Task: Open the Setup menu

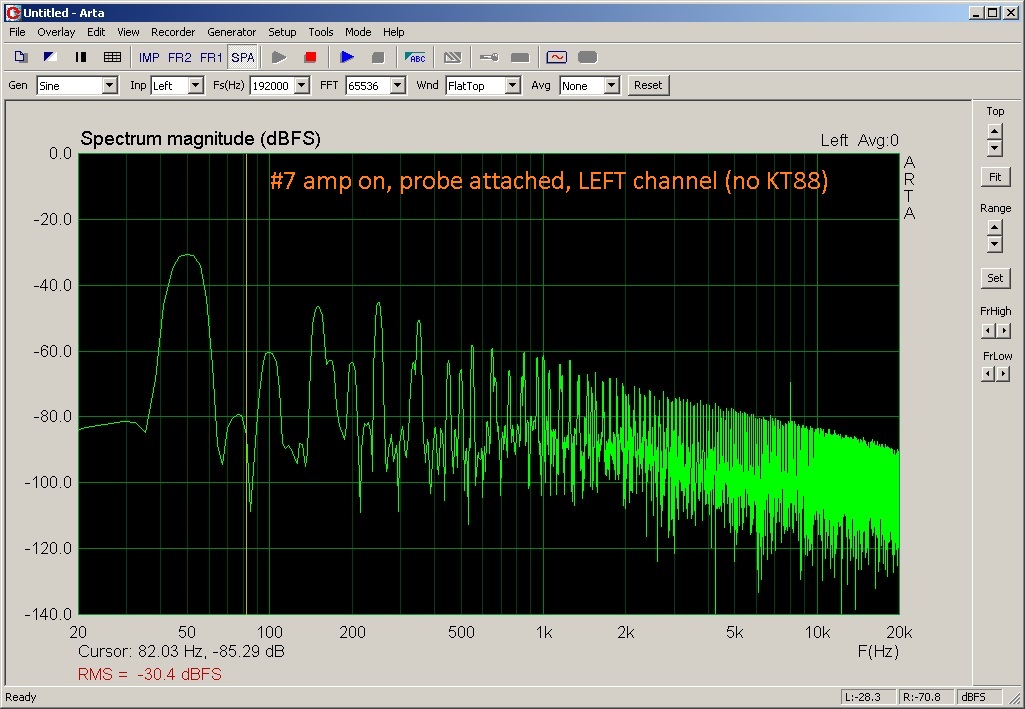Action: click(x=282, y=32)
